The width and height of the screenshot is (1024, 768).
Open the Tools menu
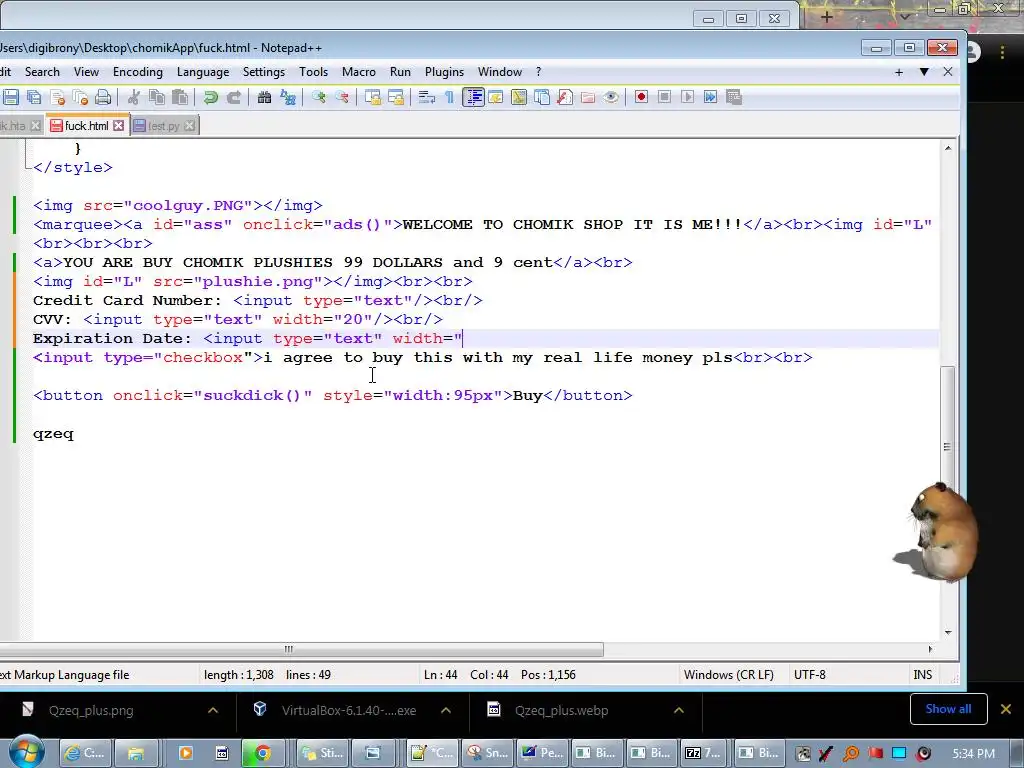tap(313, 72)
